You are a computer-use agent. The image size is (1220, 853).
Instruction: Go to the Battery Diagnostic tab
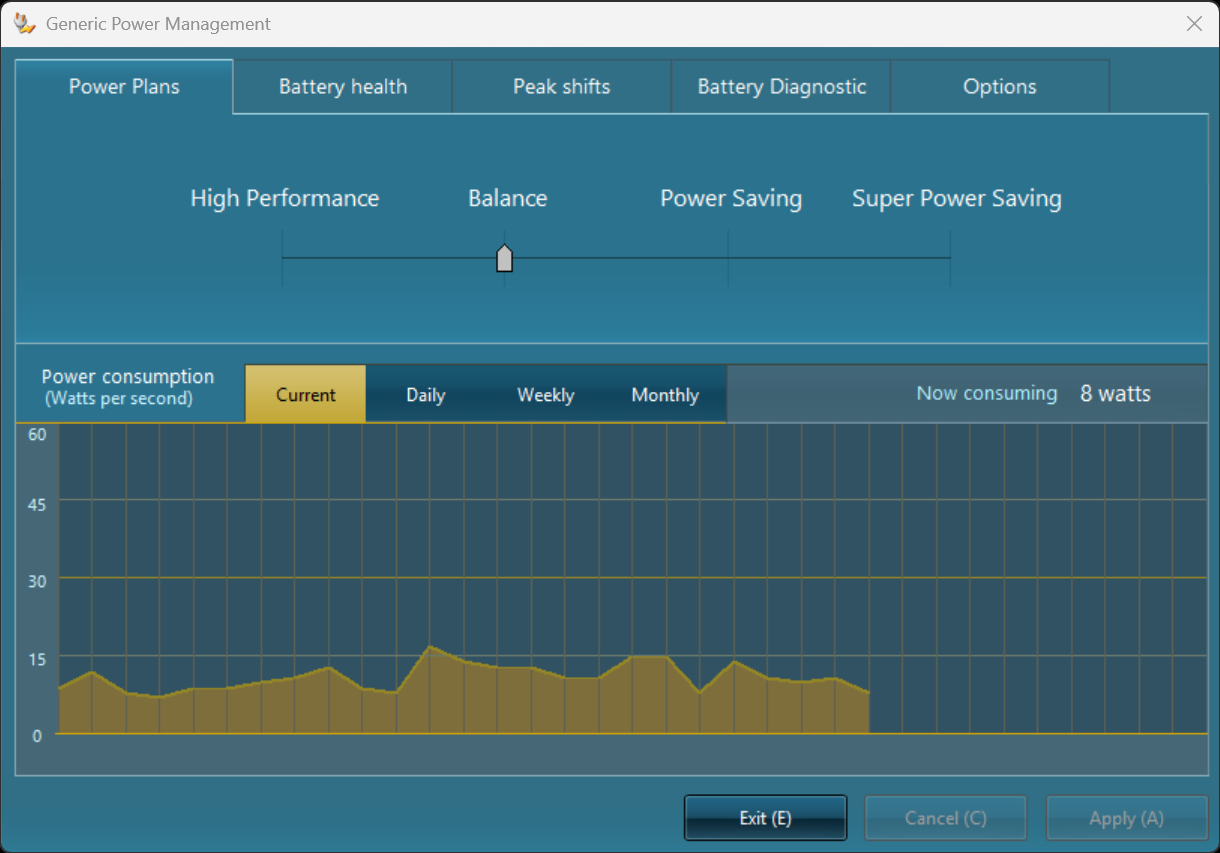tap(781, 87)
